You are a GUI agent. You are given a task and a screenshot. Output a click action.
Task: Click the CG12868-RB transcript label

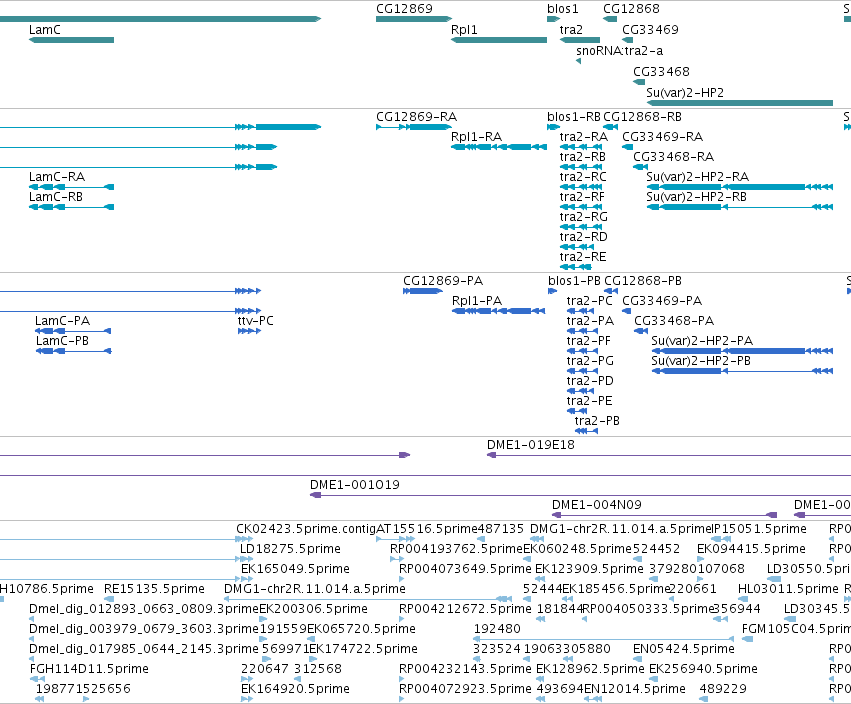[642, 117]
